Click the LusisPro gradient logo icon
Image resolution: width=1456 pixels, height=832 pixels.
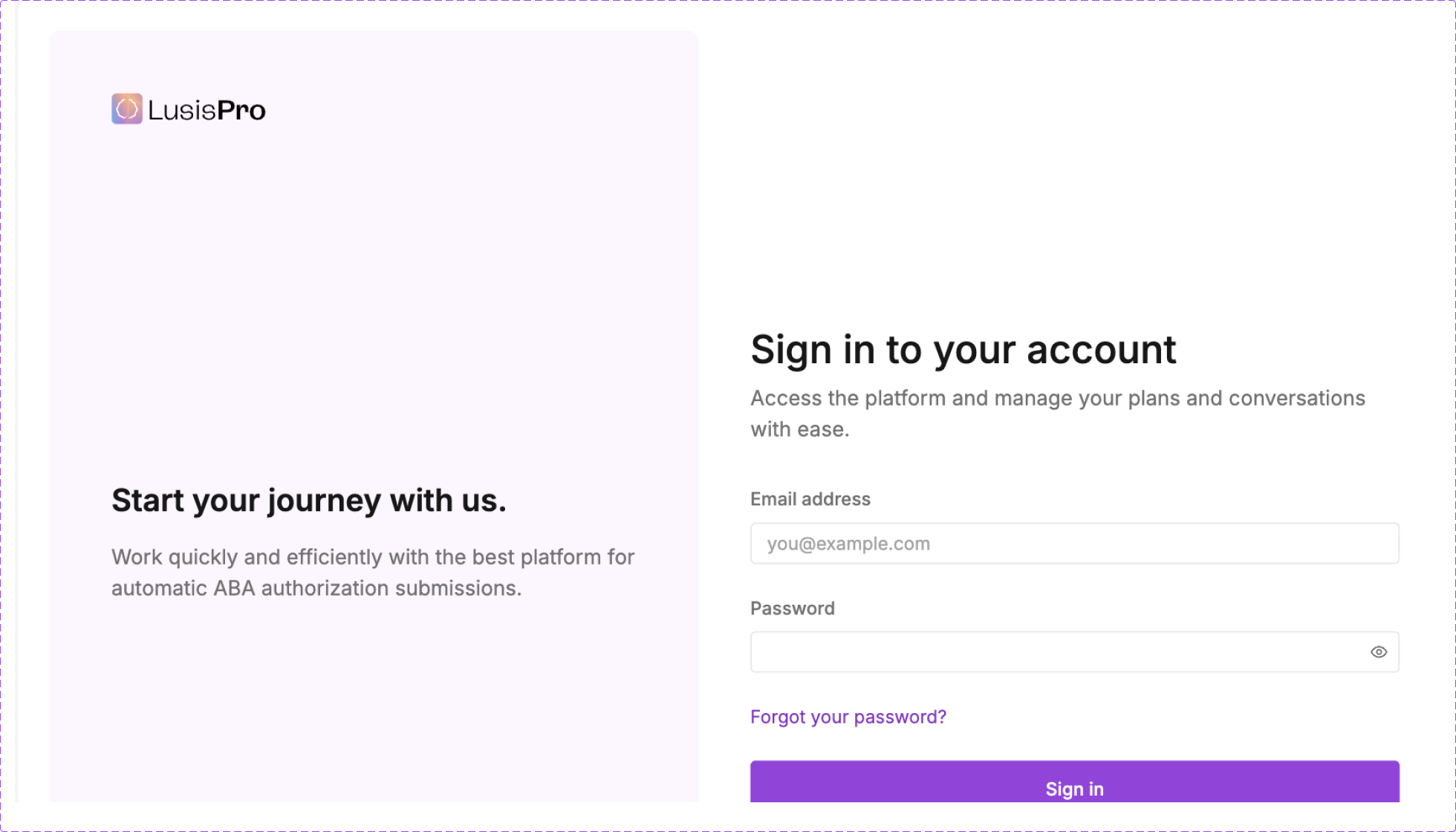(127, 109)
